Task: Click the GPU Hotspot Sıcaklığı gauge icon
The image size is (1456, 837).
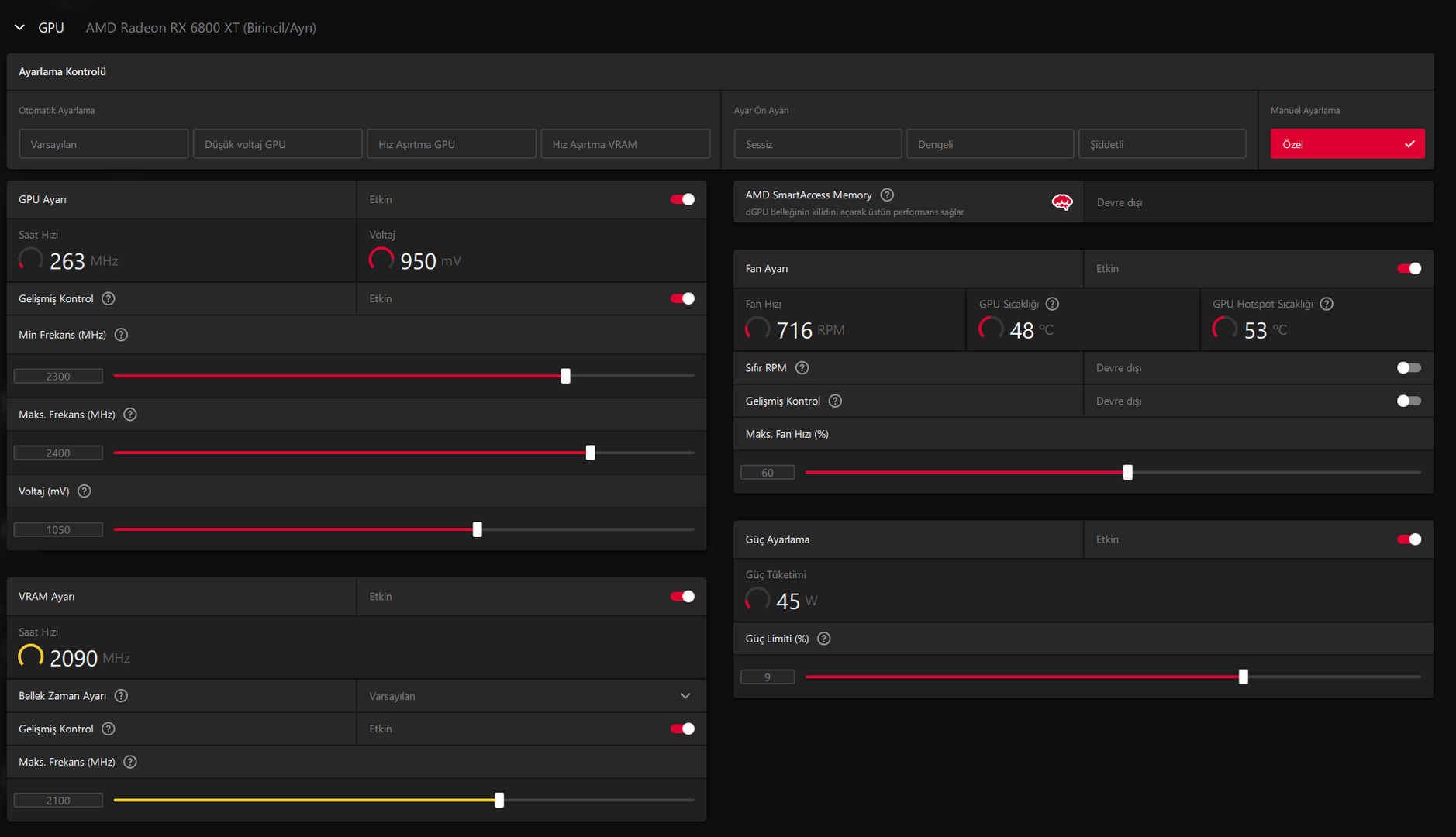Action: 1225,329
